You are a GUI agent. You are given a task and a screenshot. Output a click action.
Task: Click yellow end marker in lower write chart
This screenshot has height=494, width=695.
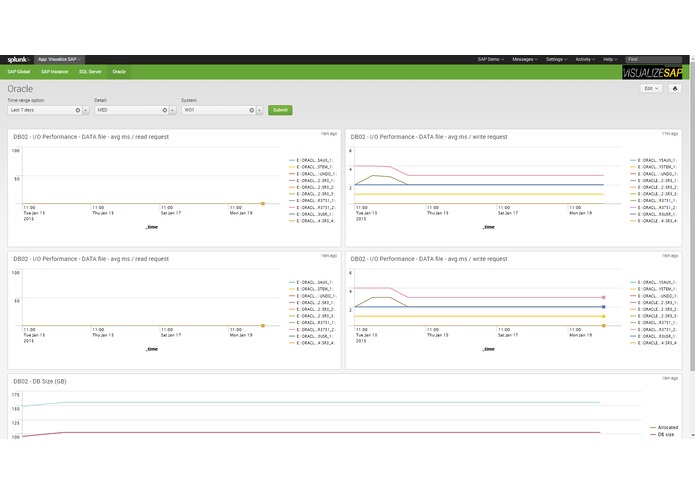(x=604, y=316)
